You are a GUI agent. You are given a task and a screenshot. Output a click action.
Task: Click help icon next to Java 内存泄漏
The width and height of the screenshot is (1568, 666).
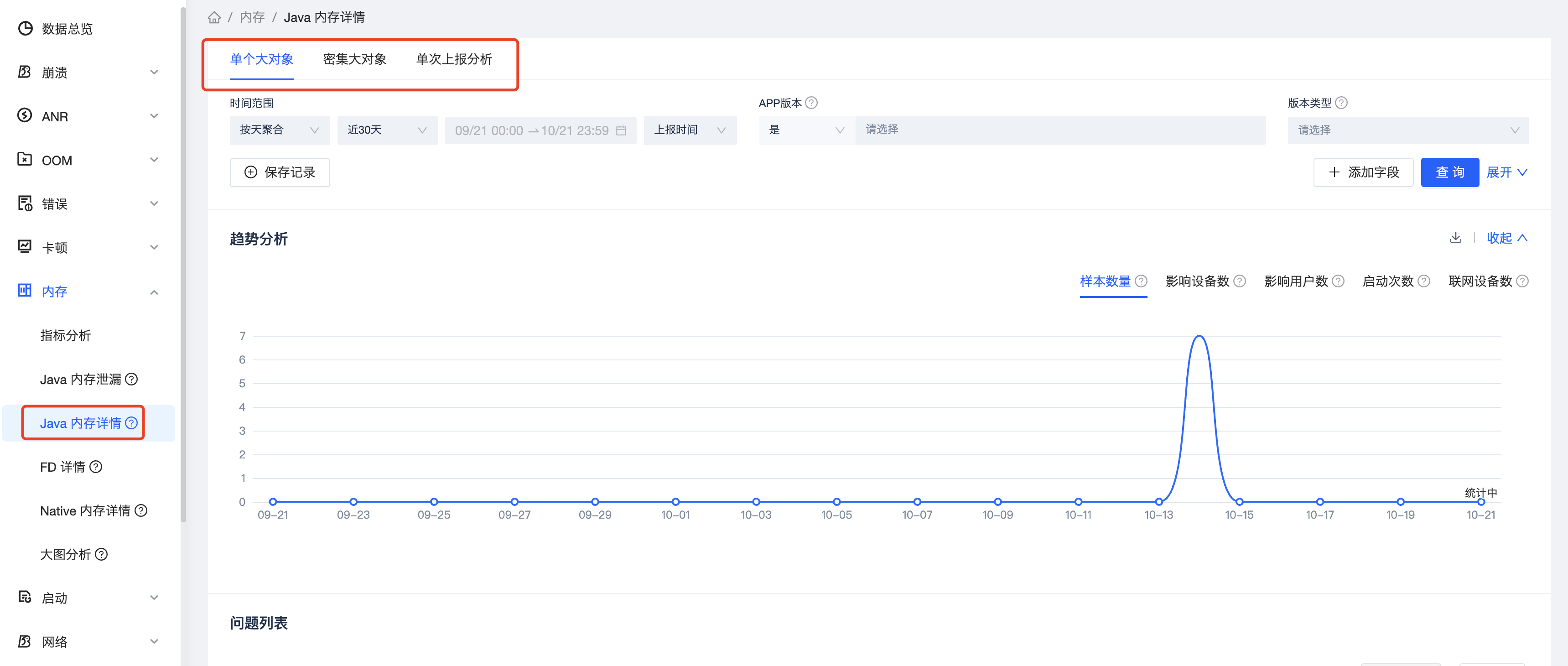(131, 379)
